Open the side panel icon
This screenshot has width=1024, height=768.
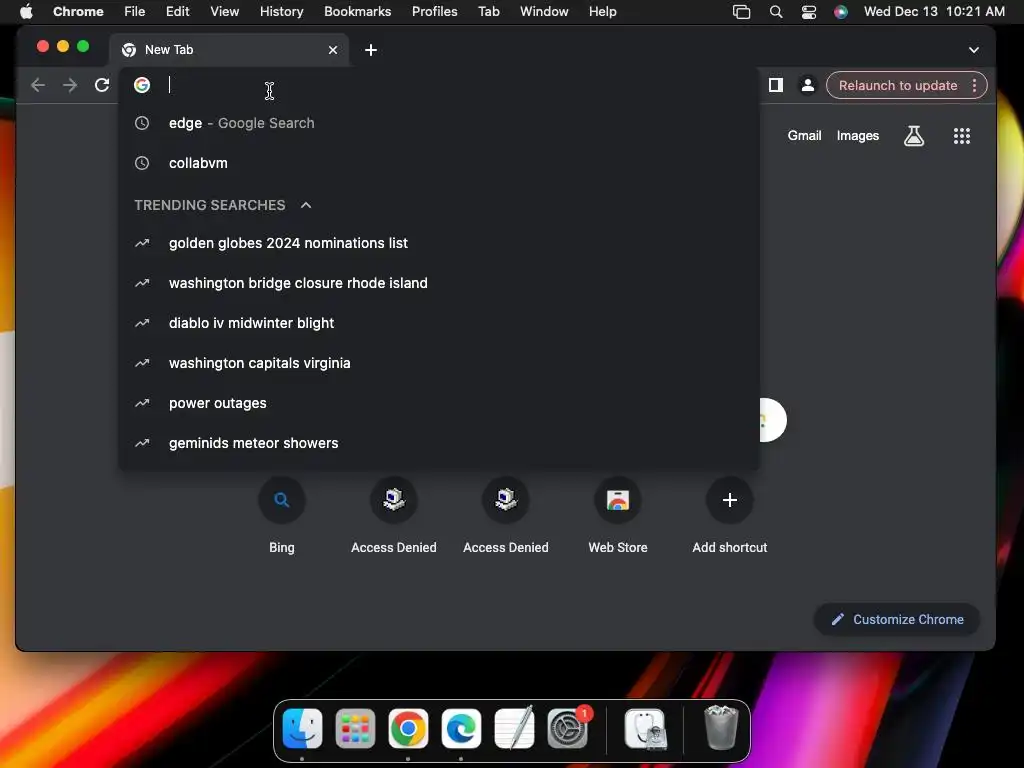(x=776, y=85)
